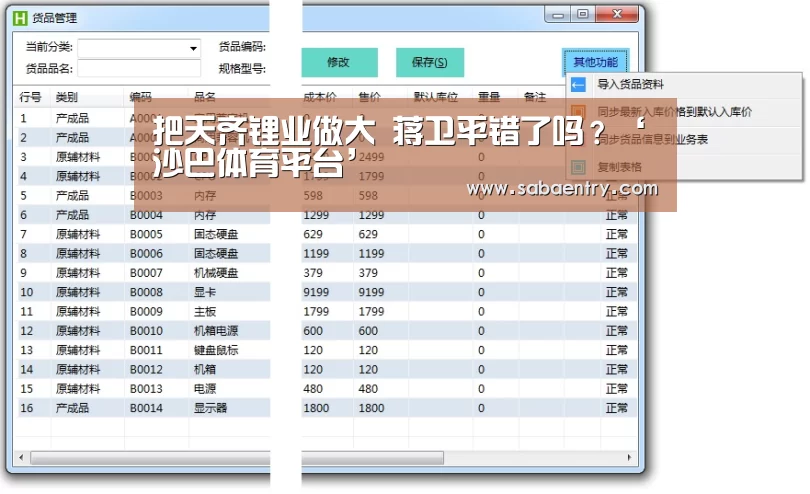Click cost price 9199 in row 10
This screenshot has height=494, width=810.
[316, 292]
